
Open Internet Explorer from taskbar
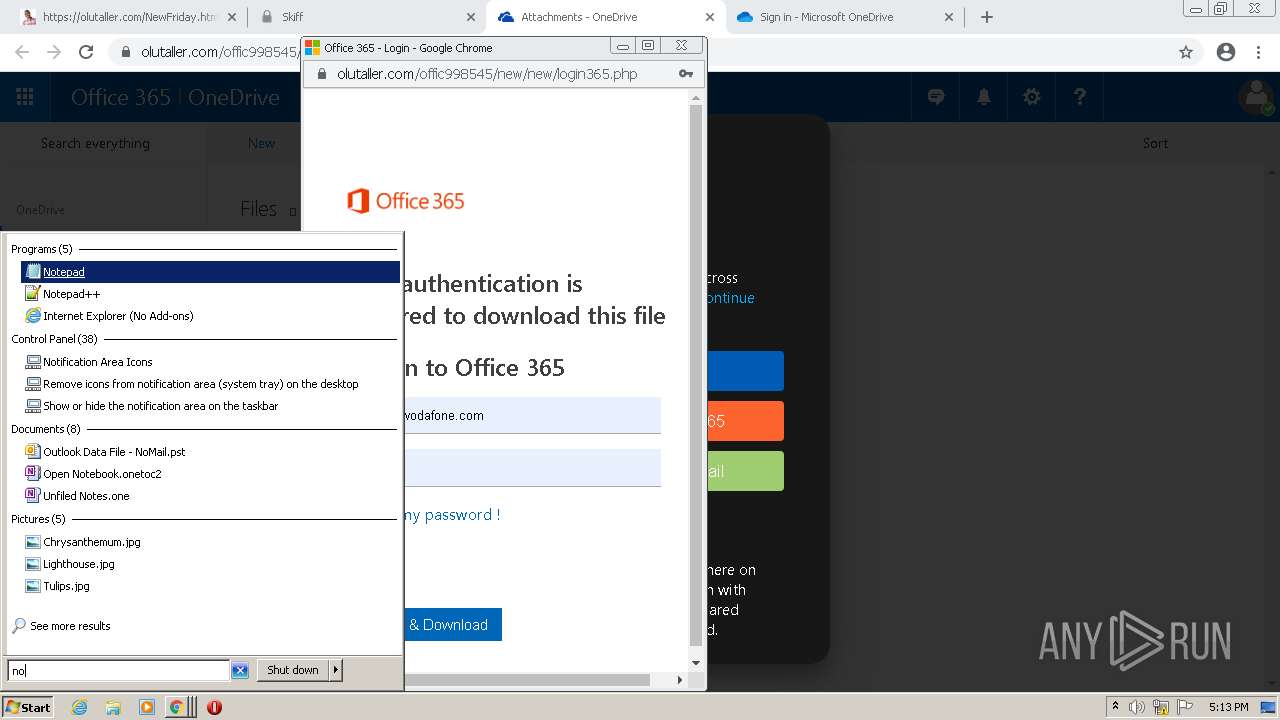pyautogui.click(x=79, y=707)
